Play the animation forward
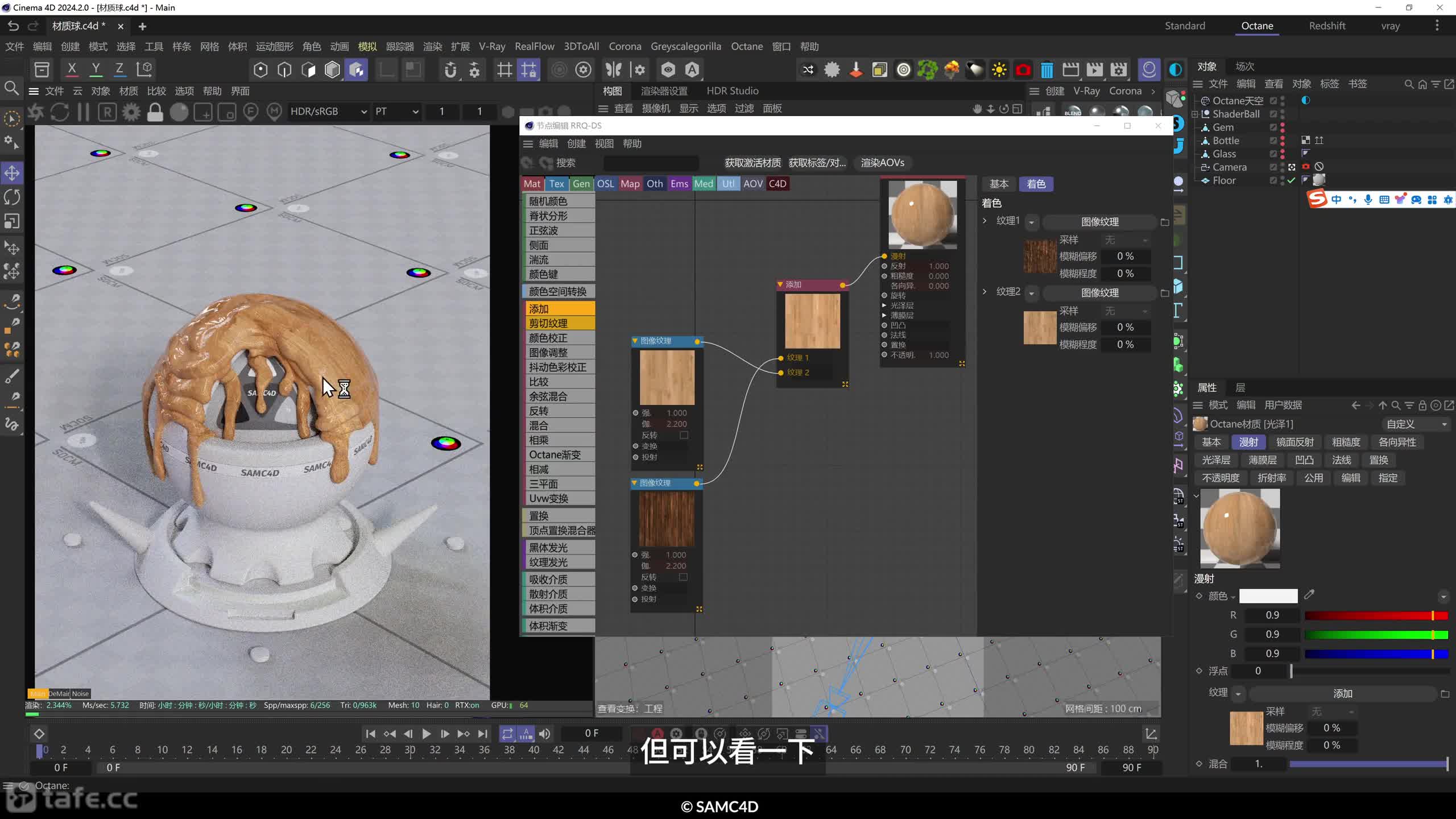The width and height of the screenshot is (1456, 819). (x=426, y=734)
